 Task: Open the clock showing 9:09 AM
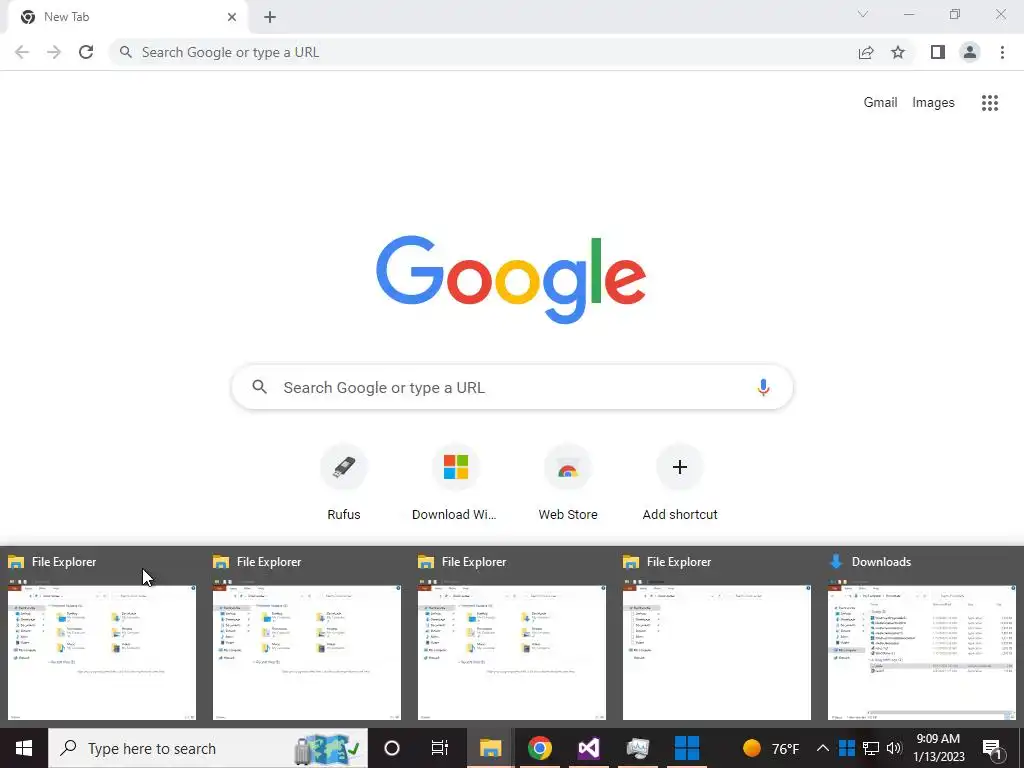(x=938, y=748)
